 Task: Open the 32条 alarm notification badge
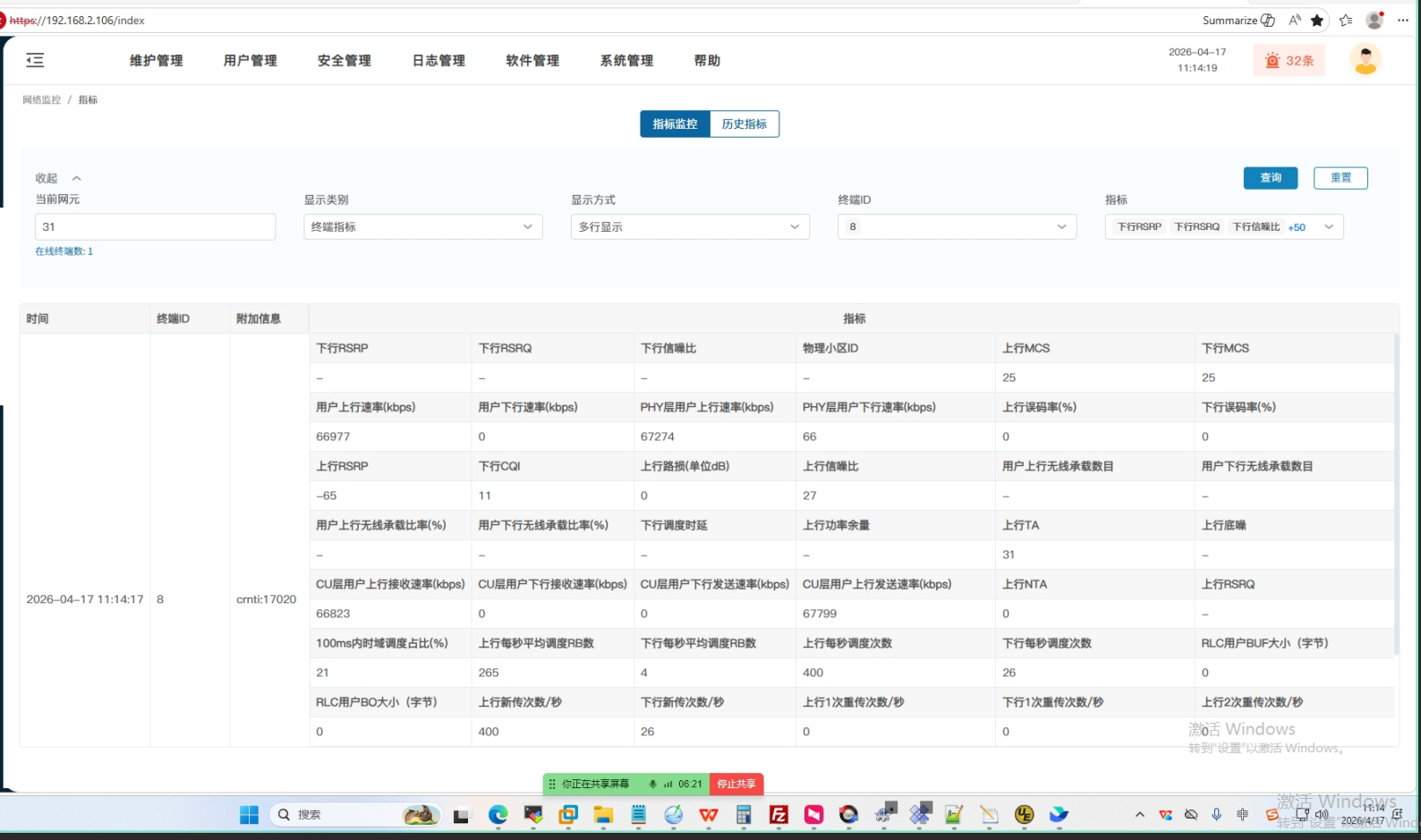1289,61
